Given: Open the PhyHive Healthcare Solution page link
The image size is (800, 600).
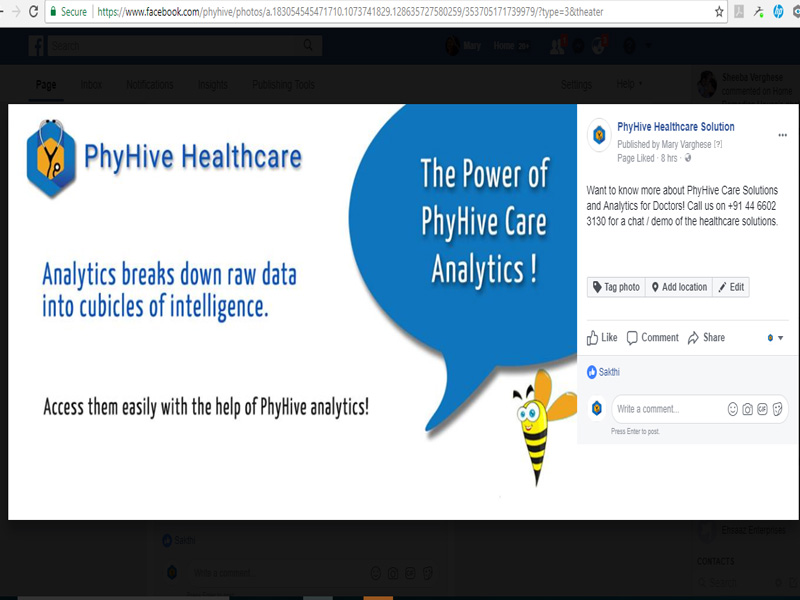Looking at the screenshot, I should 676,127.
